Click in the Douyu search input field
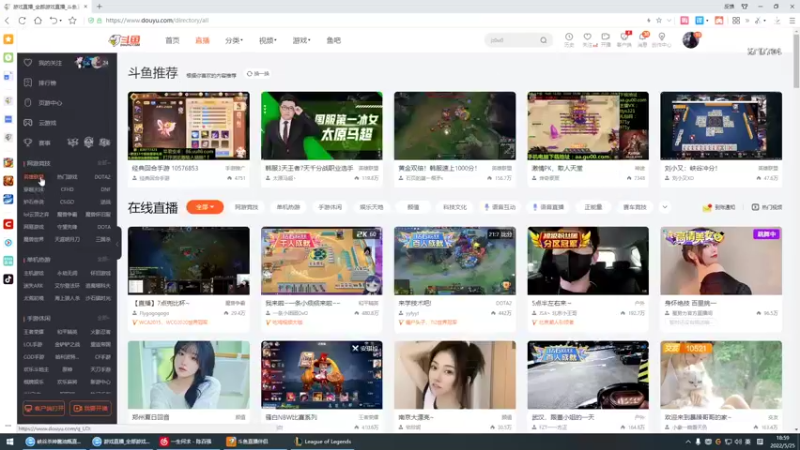 click(513, 40)
